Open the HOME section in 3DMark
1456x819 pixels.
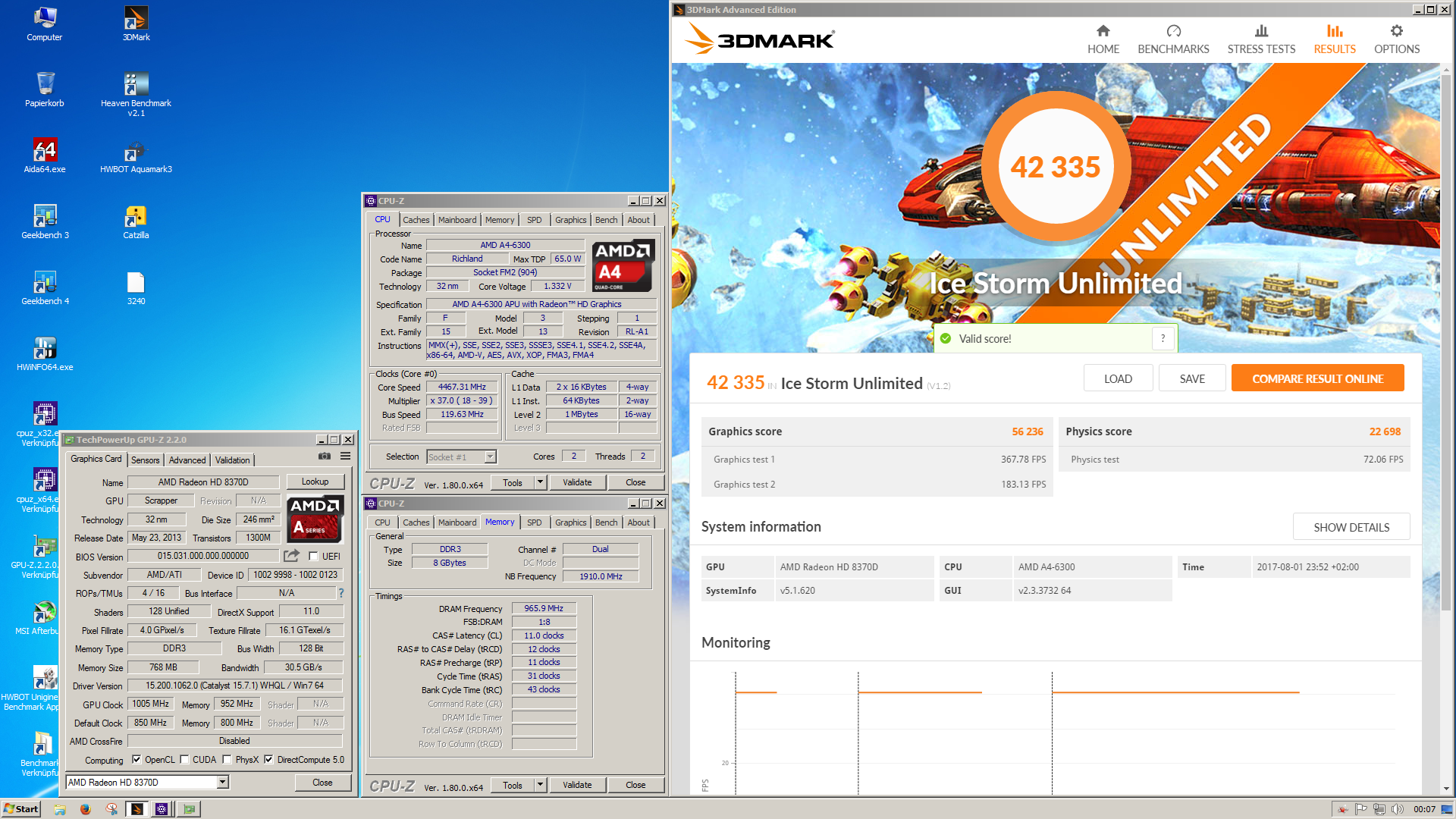1103,39
